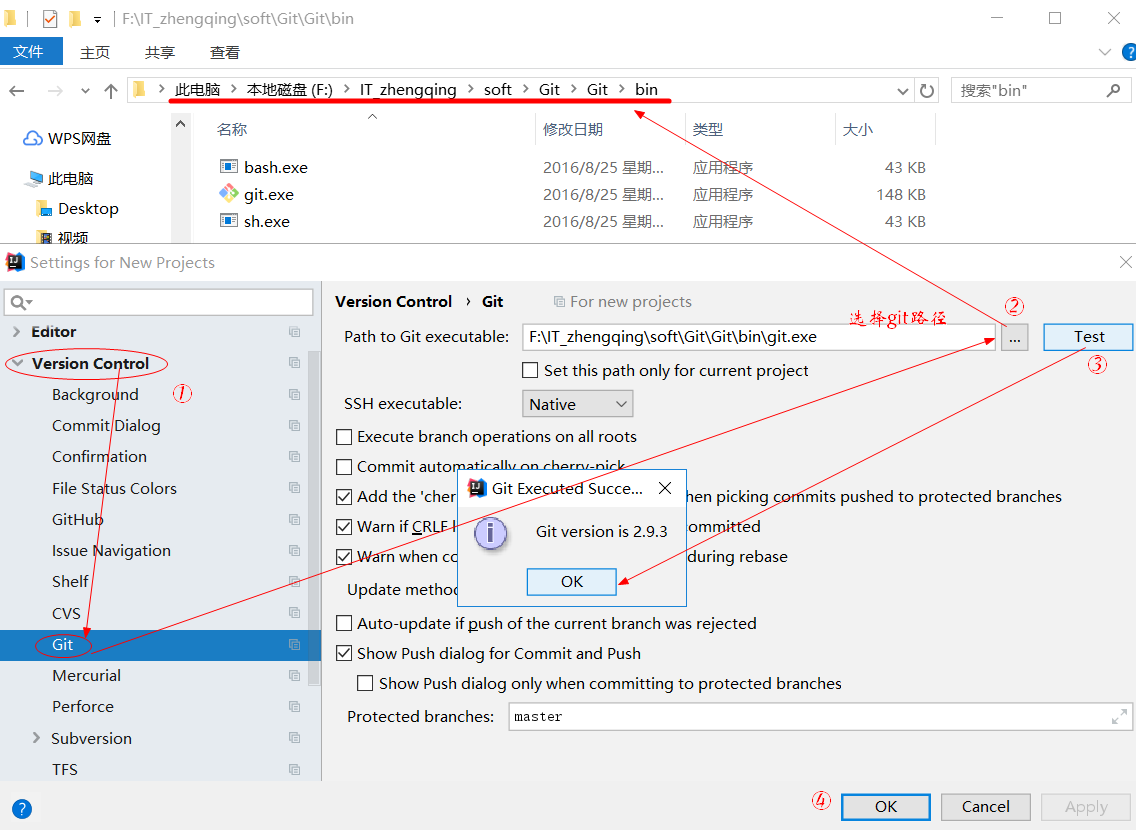
Task: Click the Settings search input field
Action: [159, 302]
